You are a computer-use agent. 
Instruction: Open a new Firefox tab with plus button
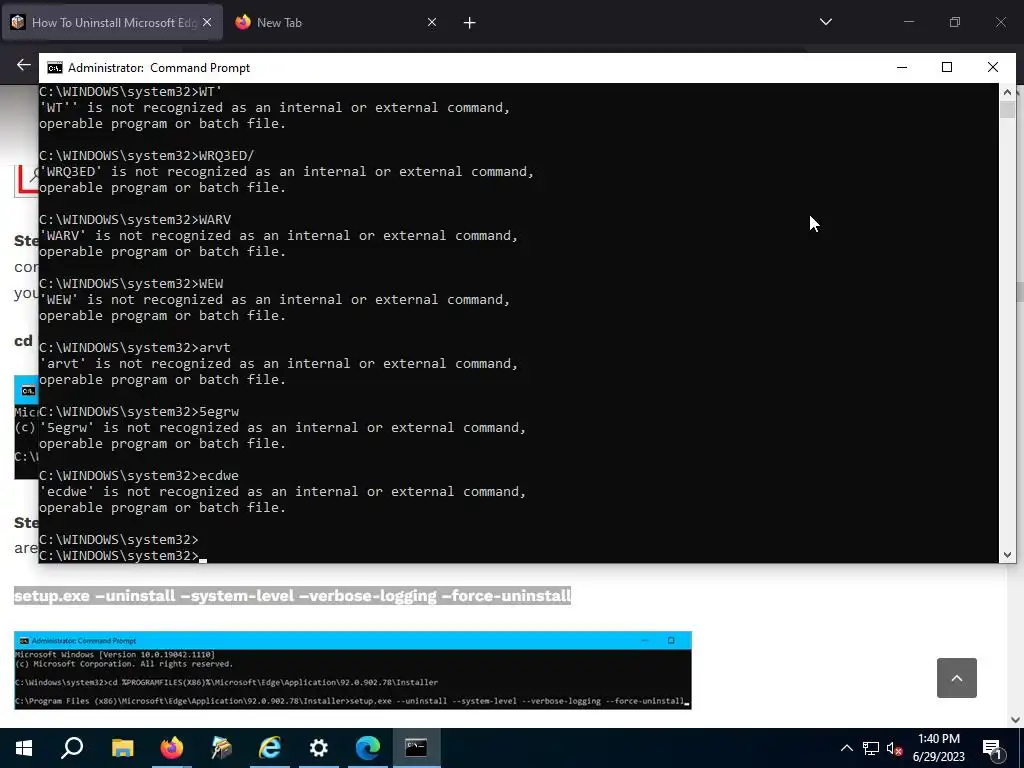[470, 23]
